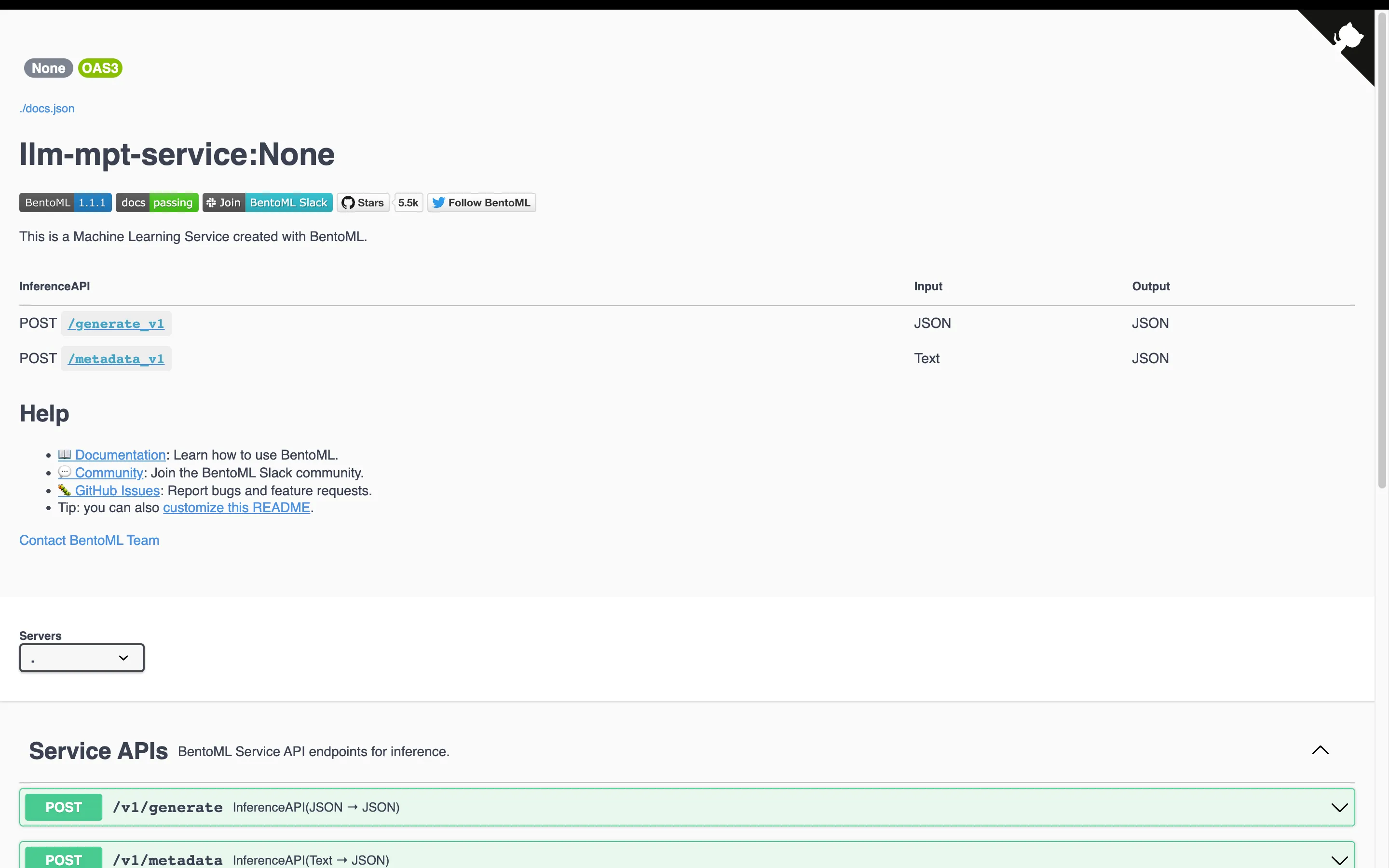Viewport: 1389px width, 868px height.
Task: Click the Output column header
Action: (1151, 286)
